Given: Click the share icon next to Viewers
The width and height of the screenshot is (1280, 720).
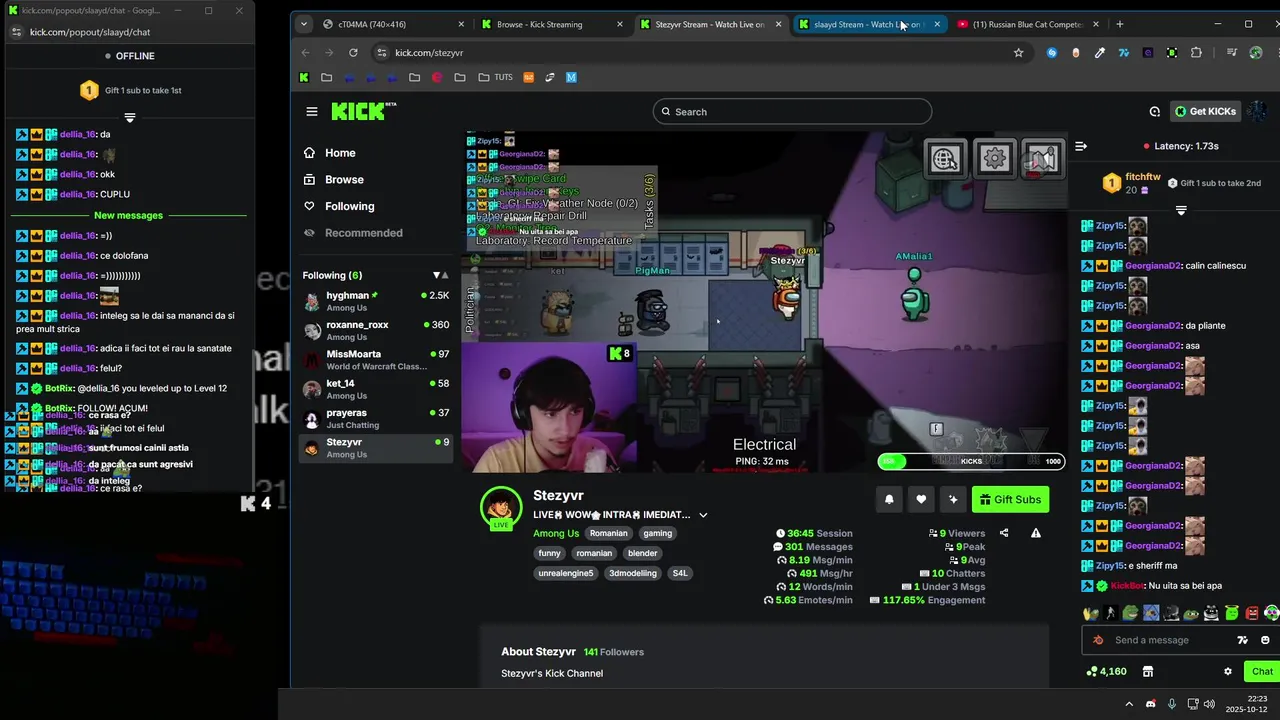Looking at the screenshot, I should tap(1004, 533).
